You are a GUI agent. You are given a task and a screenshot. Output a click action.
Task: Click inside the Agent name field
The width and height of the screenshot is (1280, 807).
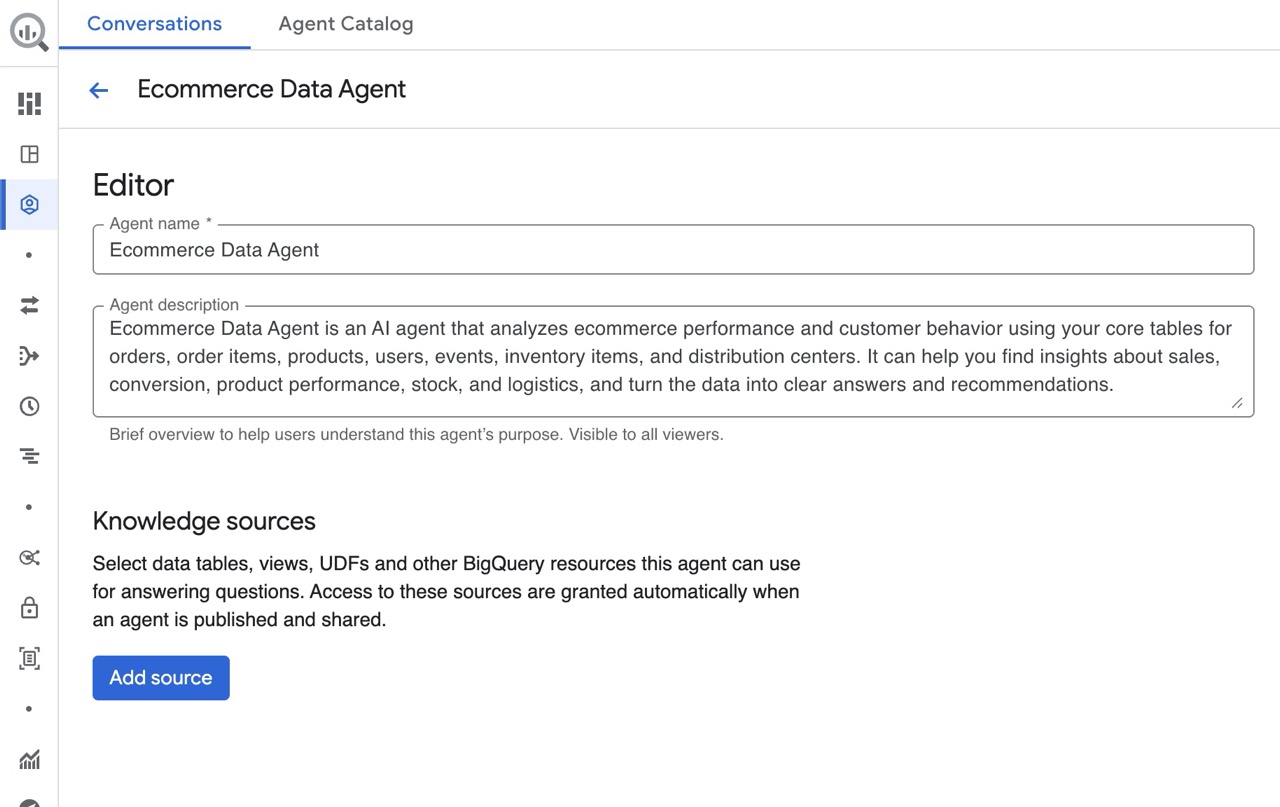(x=672, y=250)
